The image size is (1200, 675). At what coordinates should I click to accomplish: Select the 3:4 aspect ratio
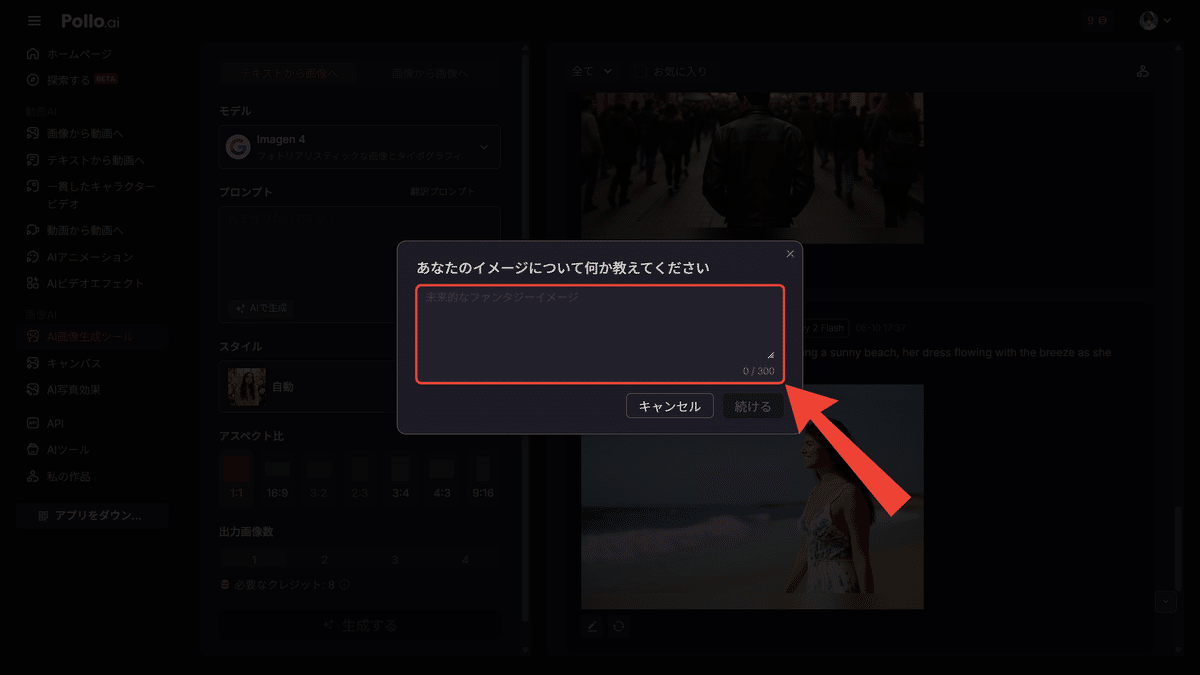point(400,477)
